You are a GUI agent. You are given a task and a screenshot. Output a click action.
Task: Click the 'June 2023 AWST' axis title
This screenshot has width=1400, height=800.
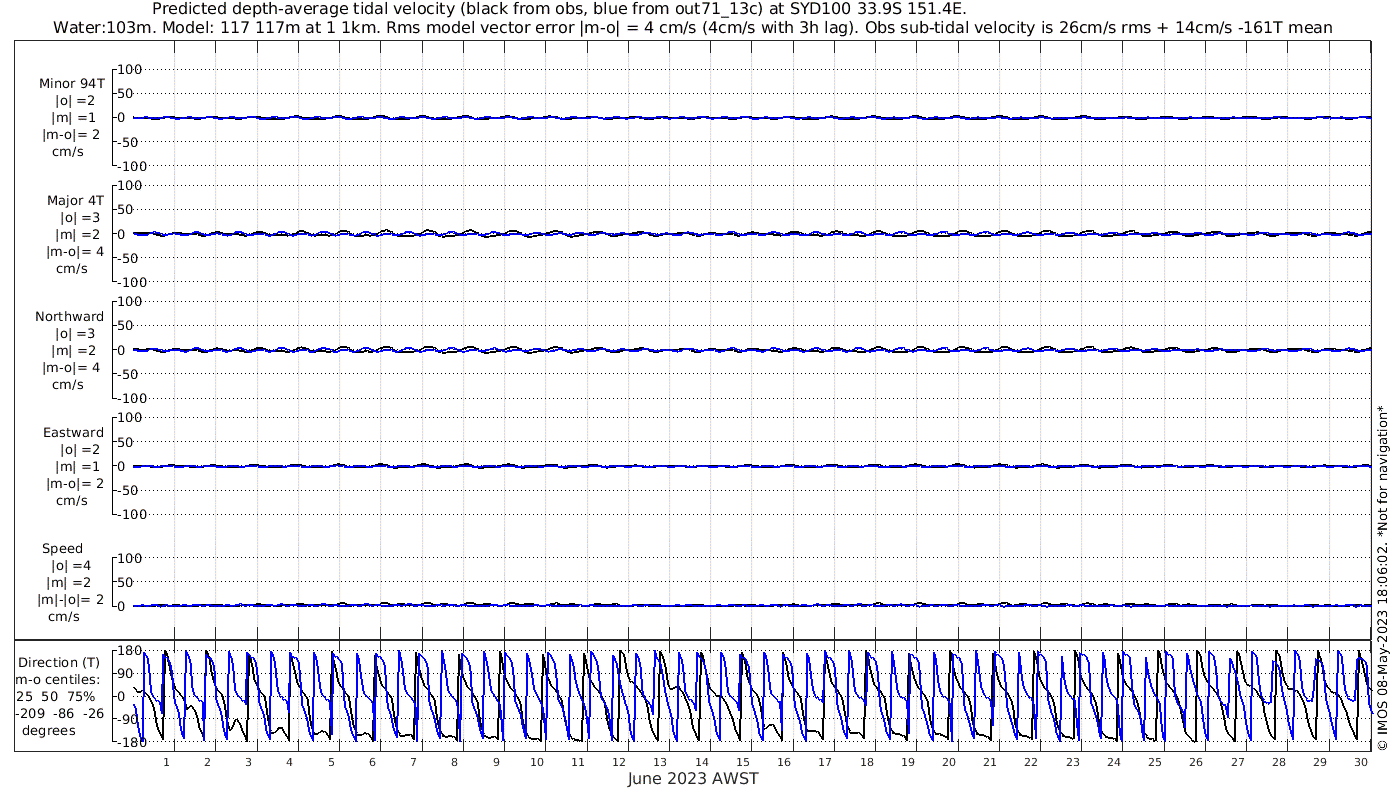[693, 779]
